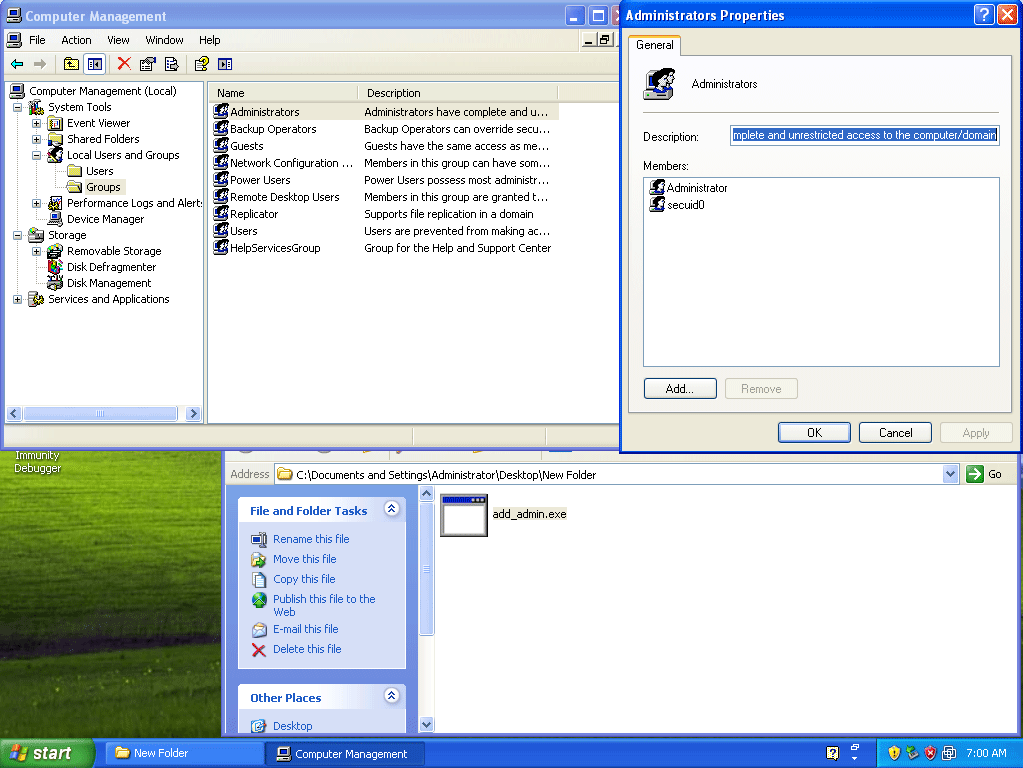Click the Back arrow in Computer Management toolbar
Image resolution: width=1023 pixels, height=768 pixels.
pyautogui.click(x=18, y=64)
